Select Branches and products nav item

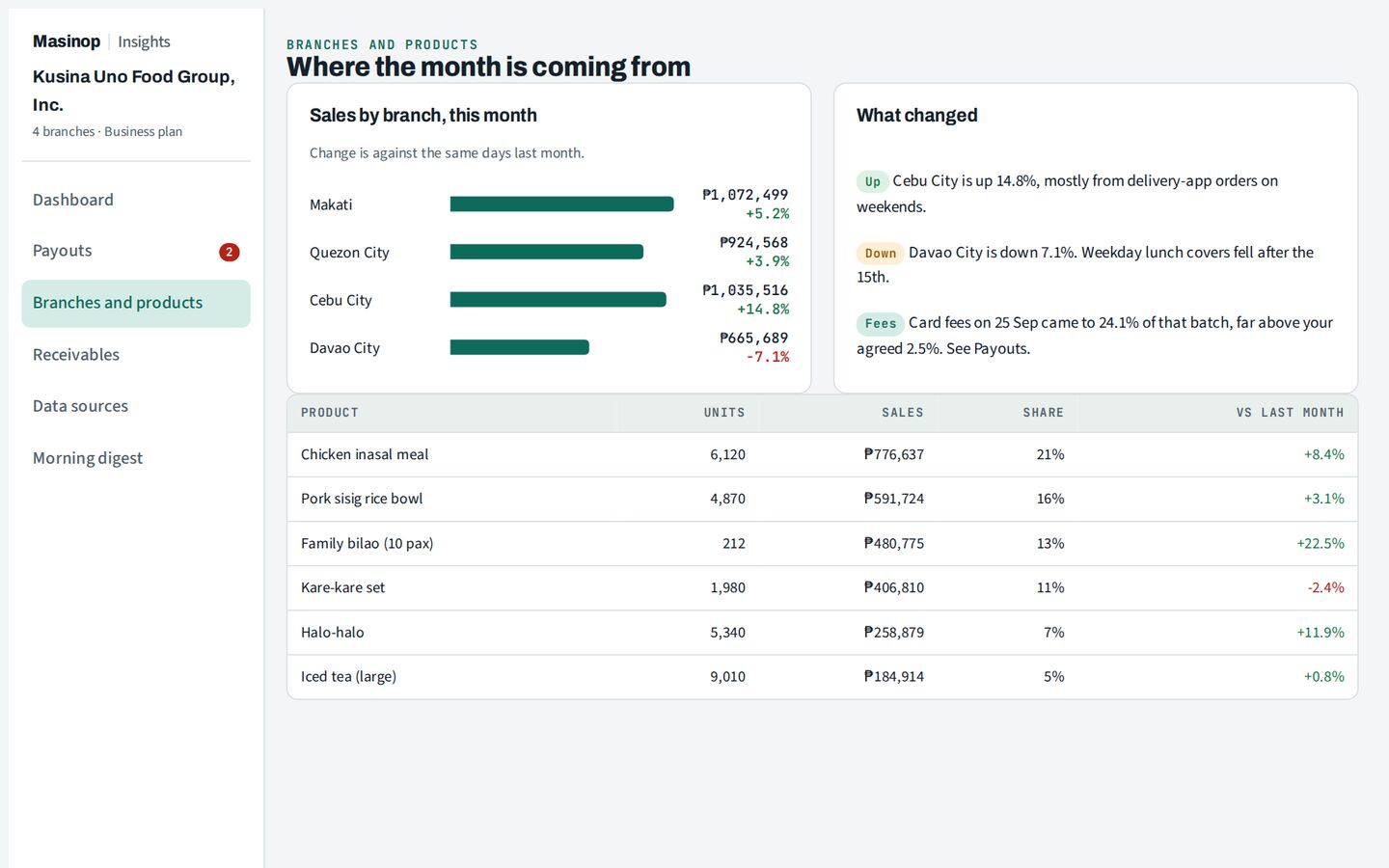coord(136,303)
